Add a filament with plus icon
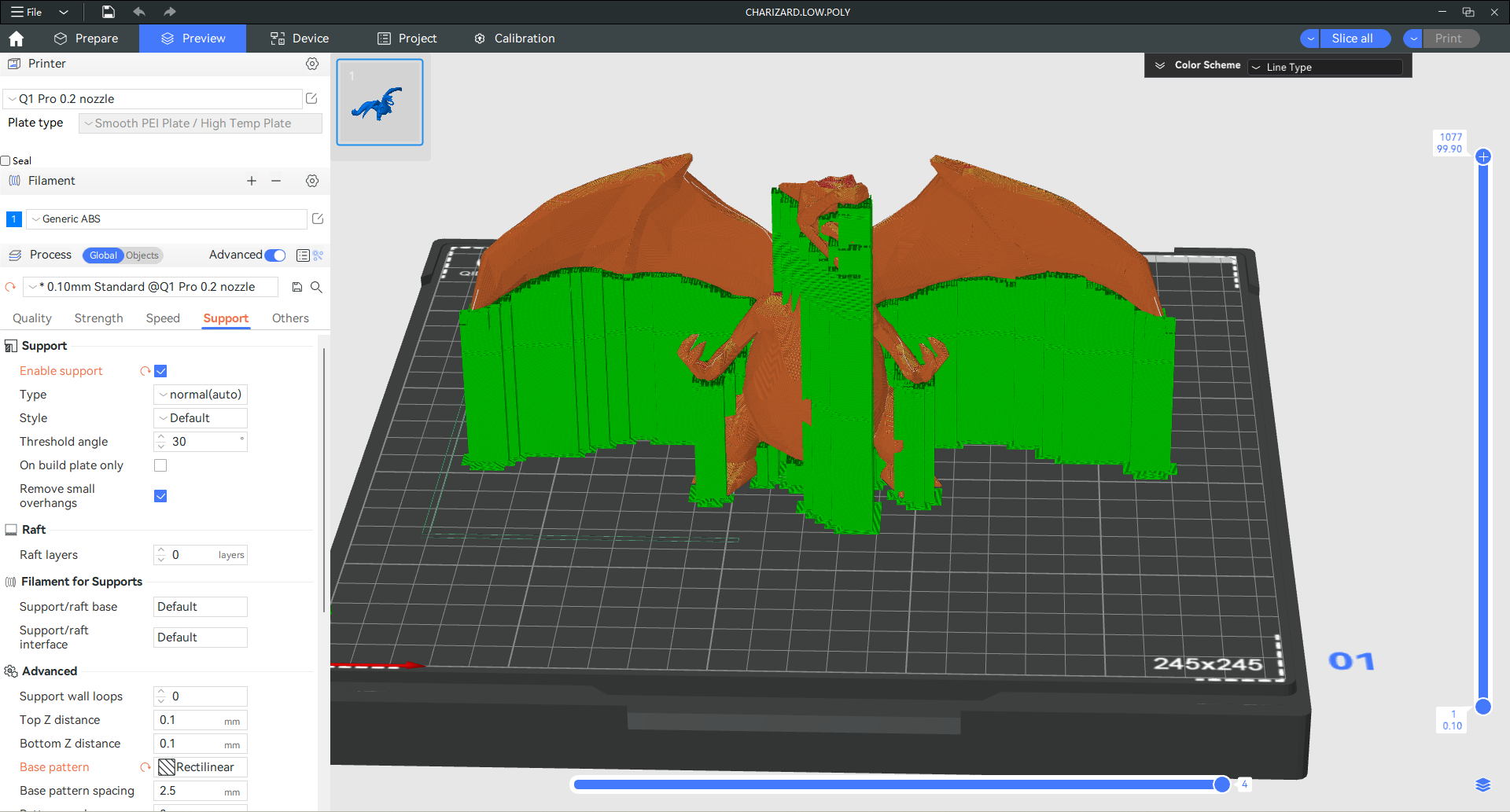1510x812 pixels. (x=252, y=181)
